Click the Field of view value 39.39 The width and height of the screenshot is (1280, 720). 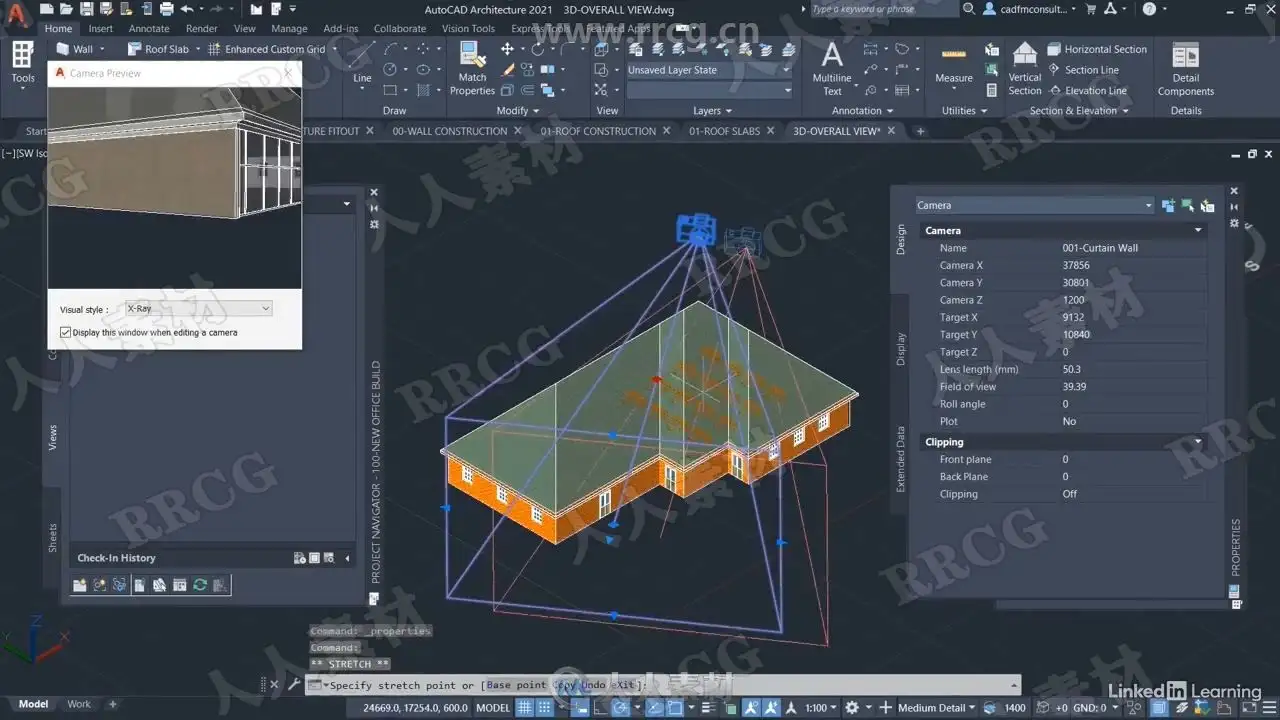tap(1074, 387)
